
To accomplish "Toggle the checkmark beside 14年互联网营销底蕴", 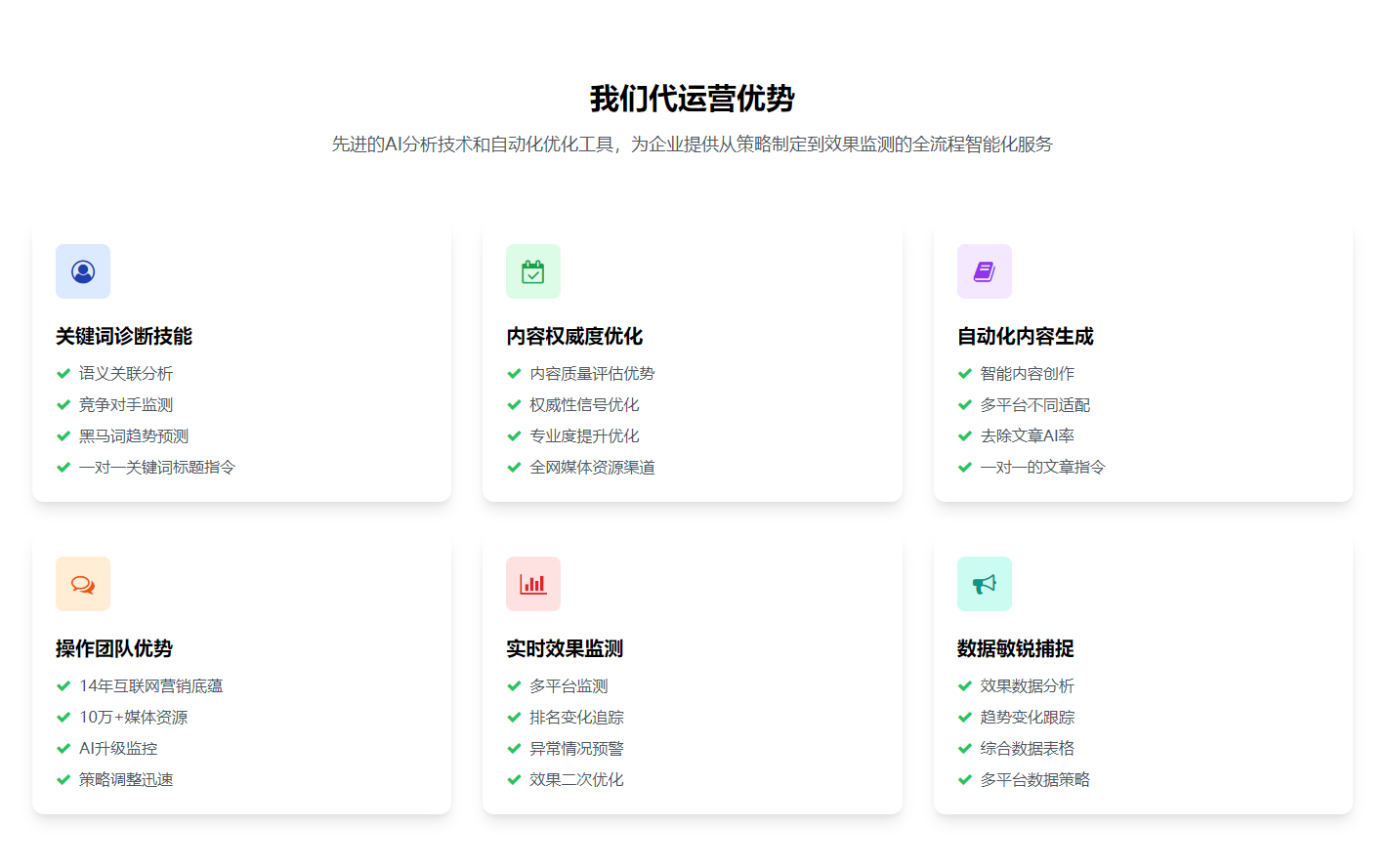I will [x=62, y=685].
